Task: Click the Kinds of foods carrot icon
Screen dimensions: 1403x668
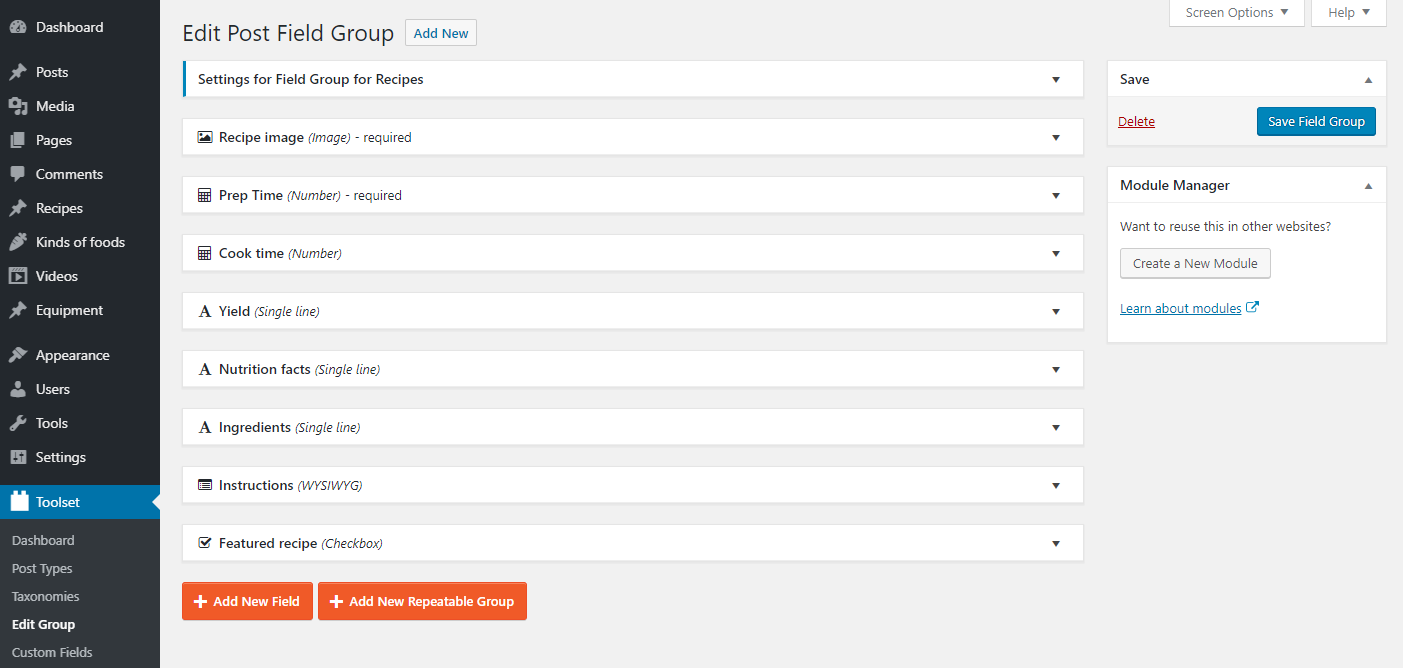Action: point(18,242)
